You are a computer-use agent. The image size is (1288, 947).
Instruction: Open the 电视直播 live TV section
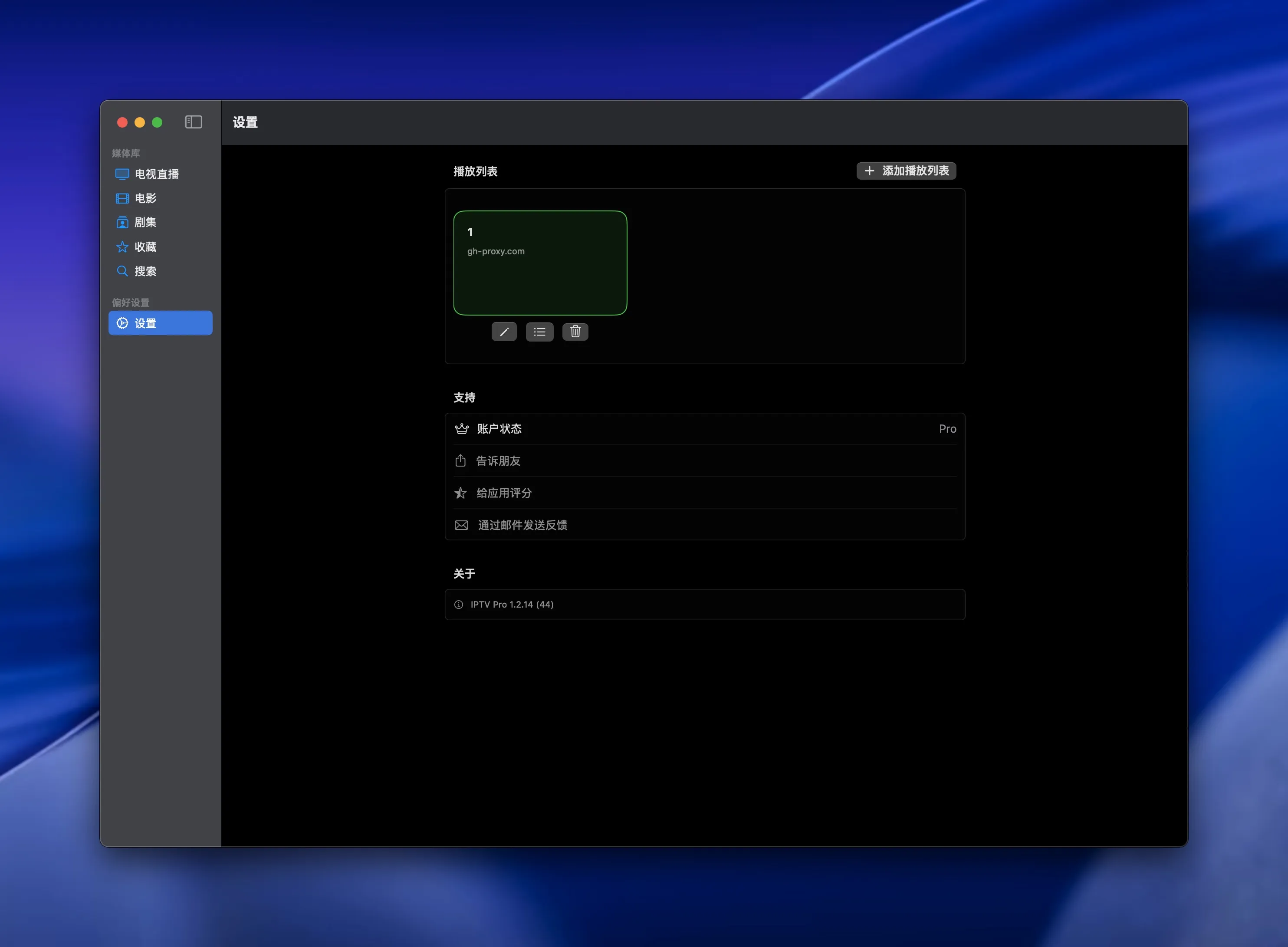(x=161, y=174)
